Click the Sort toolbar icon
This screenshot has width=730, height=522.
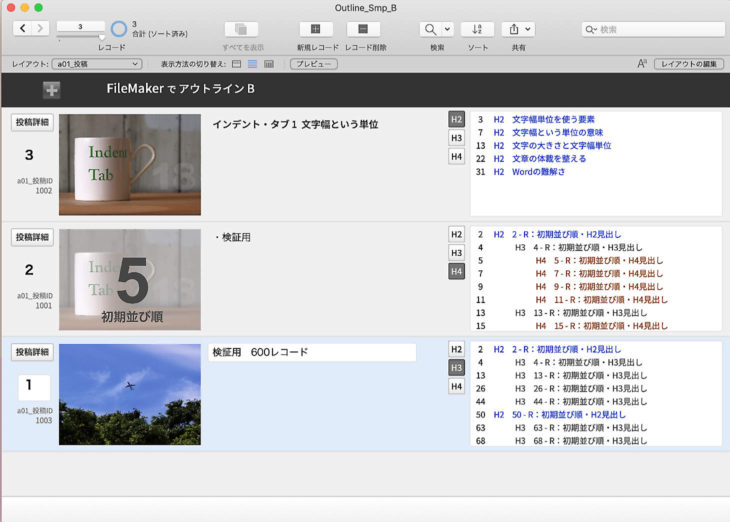coord(477,29)
